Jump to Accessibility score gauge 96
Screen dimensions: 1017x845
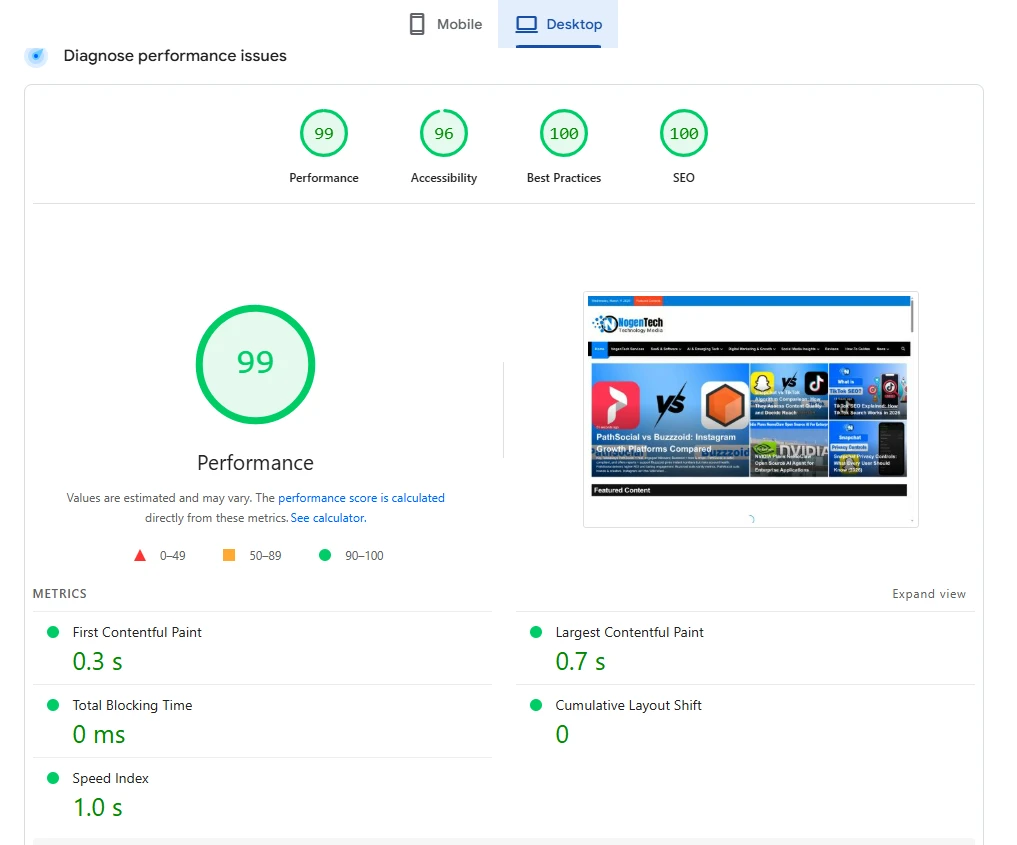444,133
